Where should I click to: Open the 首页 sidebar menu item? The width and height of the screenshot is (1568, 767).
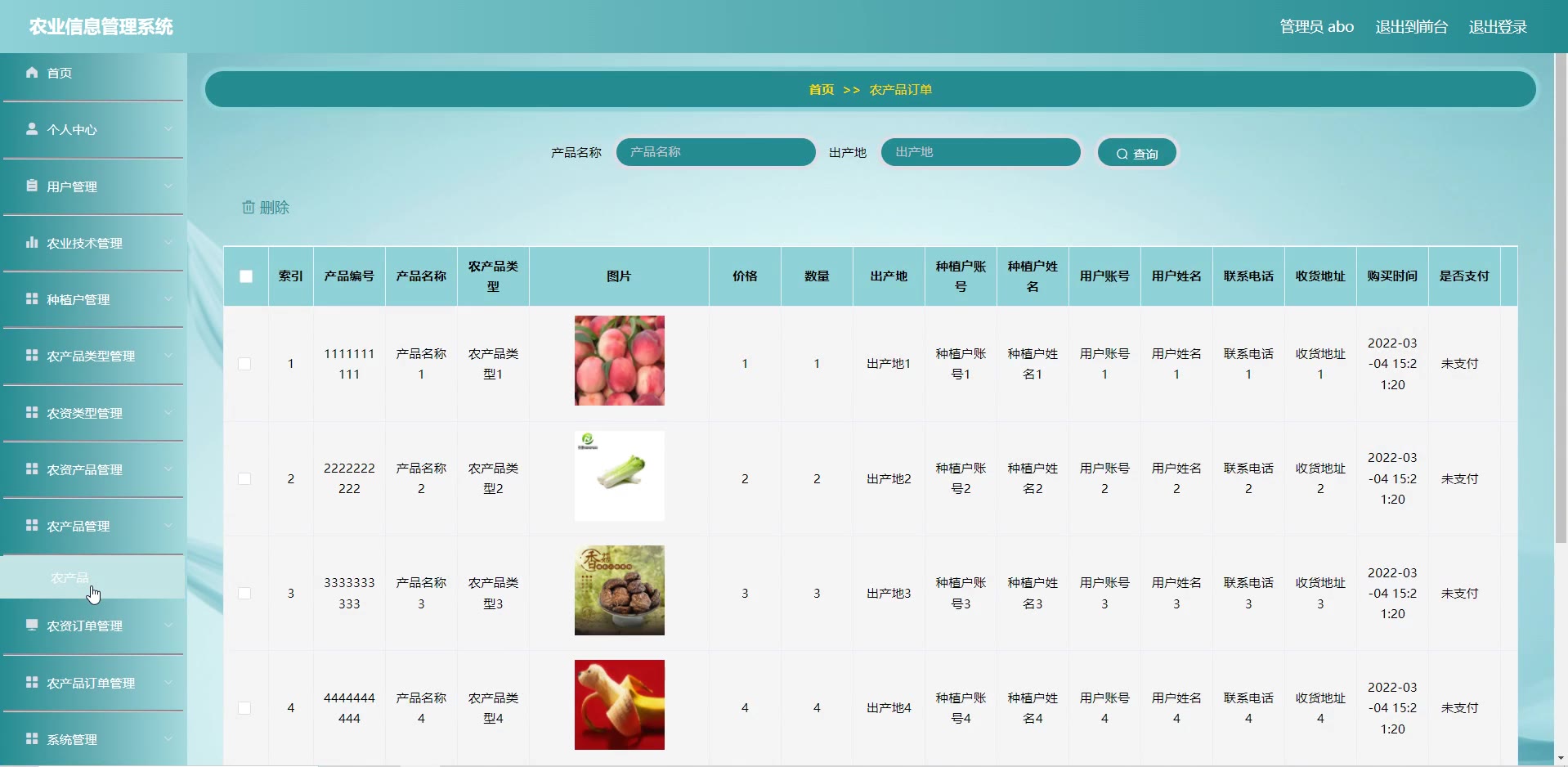[x=93, y=74]
